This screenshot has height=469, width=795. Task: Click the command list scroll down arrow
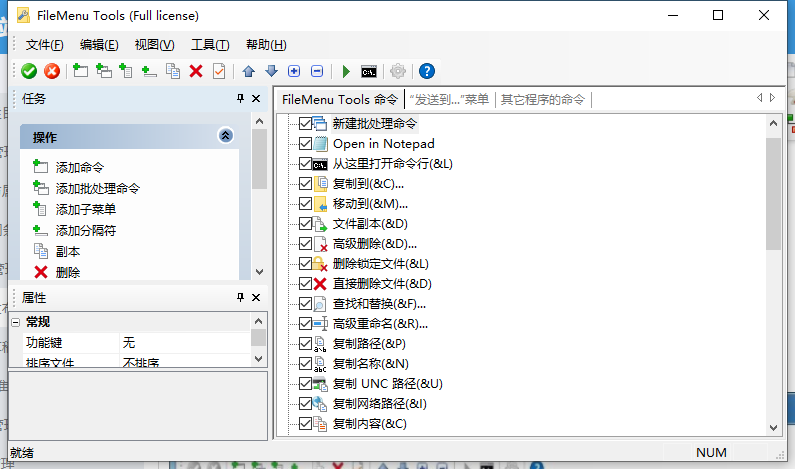pyautogui.click(x=773, y=427)
